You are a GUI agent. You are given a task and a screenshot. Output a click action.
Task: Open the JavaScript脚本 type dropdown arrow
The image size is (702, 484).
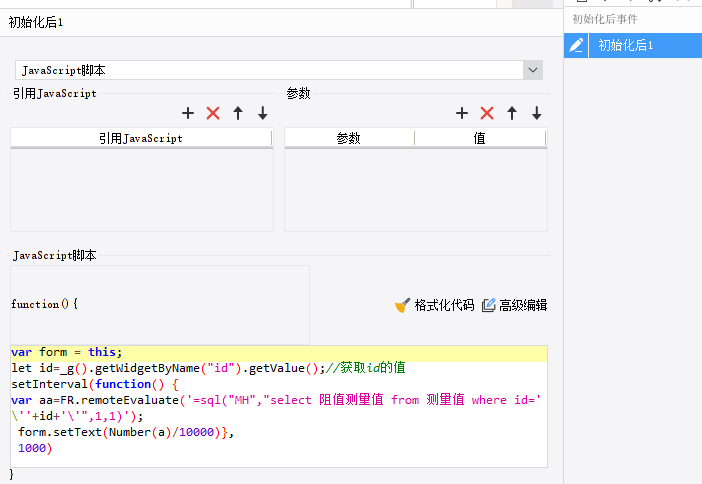pos(533,70)
